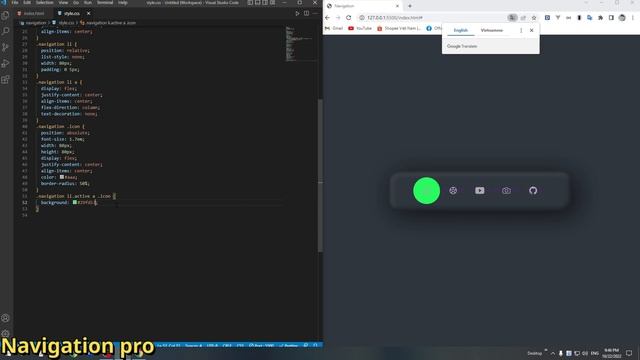Open the Help menu in VS Code
Image resolution: width=640 pixels, height=360 pixels.
(123, 2)
